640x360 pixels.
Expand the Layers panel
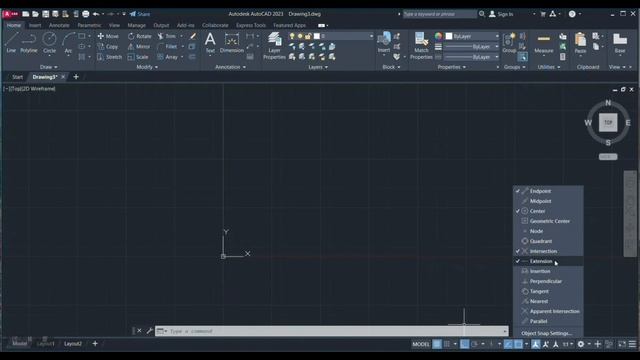coord(318,67)
